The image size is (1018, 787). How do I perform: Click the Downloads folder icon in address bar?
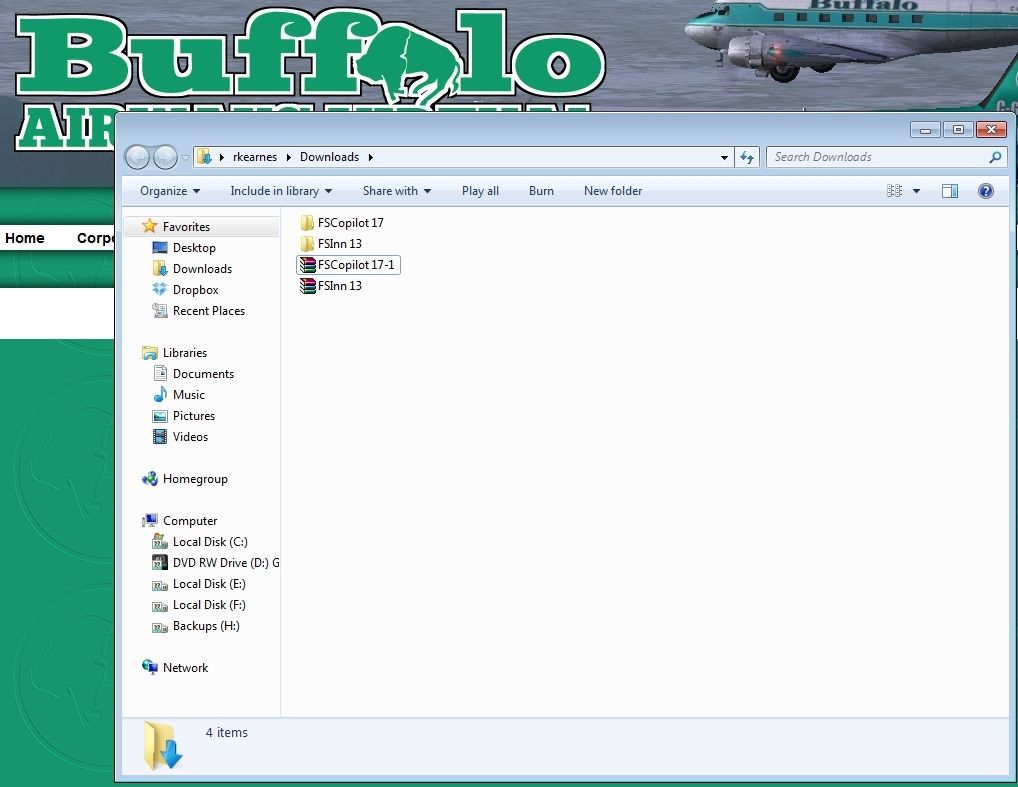[204, 156]
